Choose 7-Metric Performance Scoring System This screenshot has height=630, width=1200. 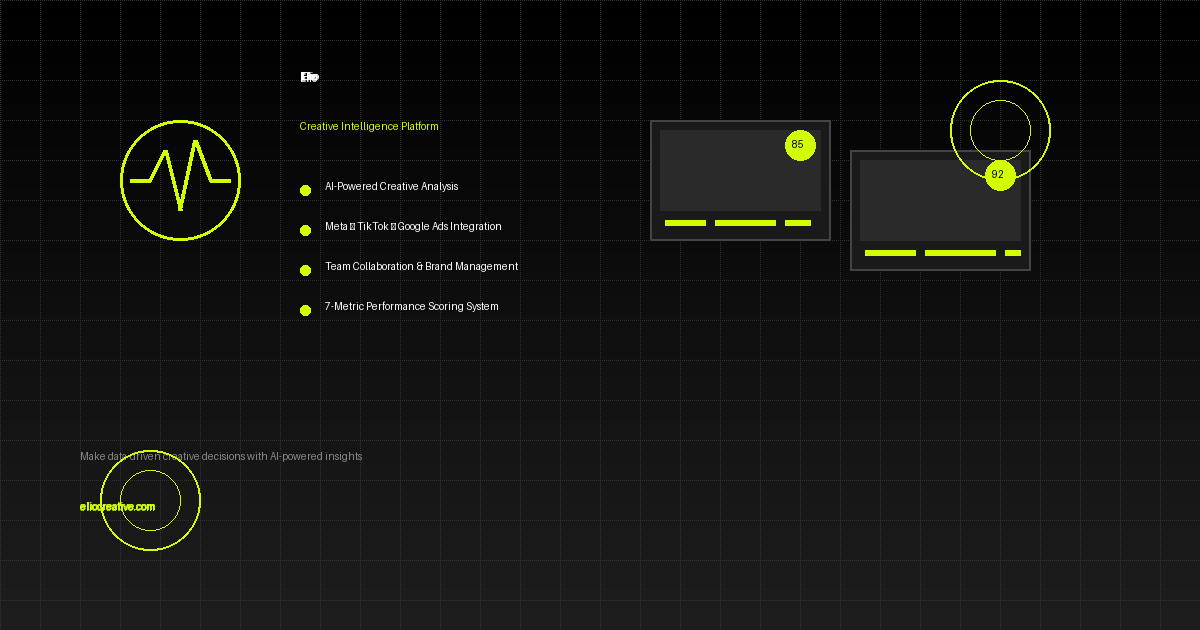tap(411, 307)
